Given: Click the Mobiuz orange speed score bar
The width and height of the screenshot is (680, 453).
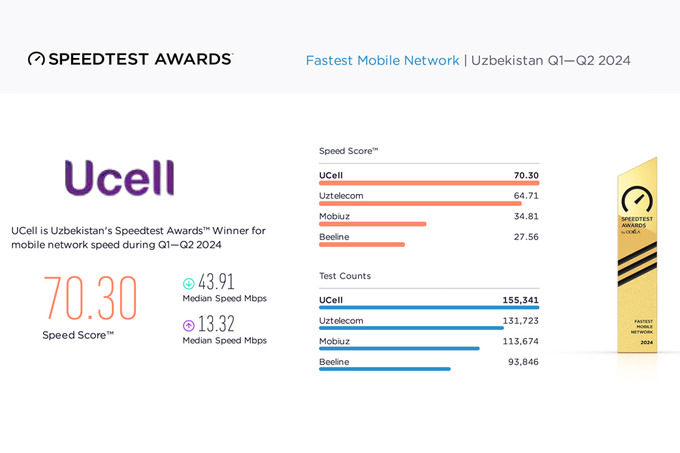Looking at the screenshot, I should [373, 224].
